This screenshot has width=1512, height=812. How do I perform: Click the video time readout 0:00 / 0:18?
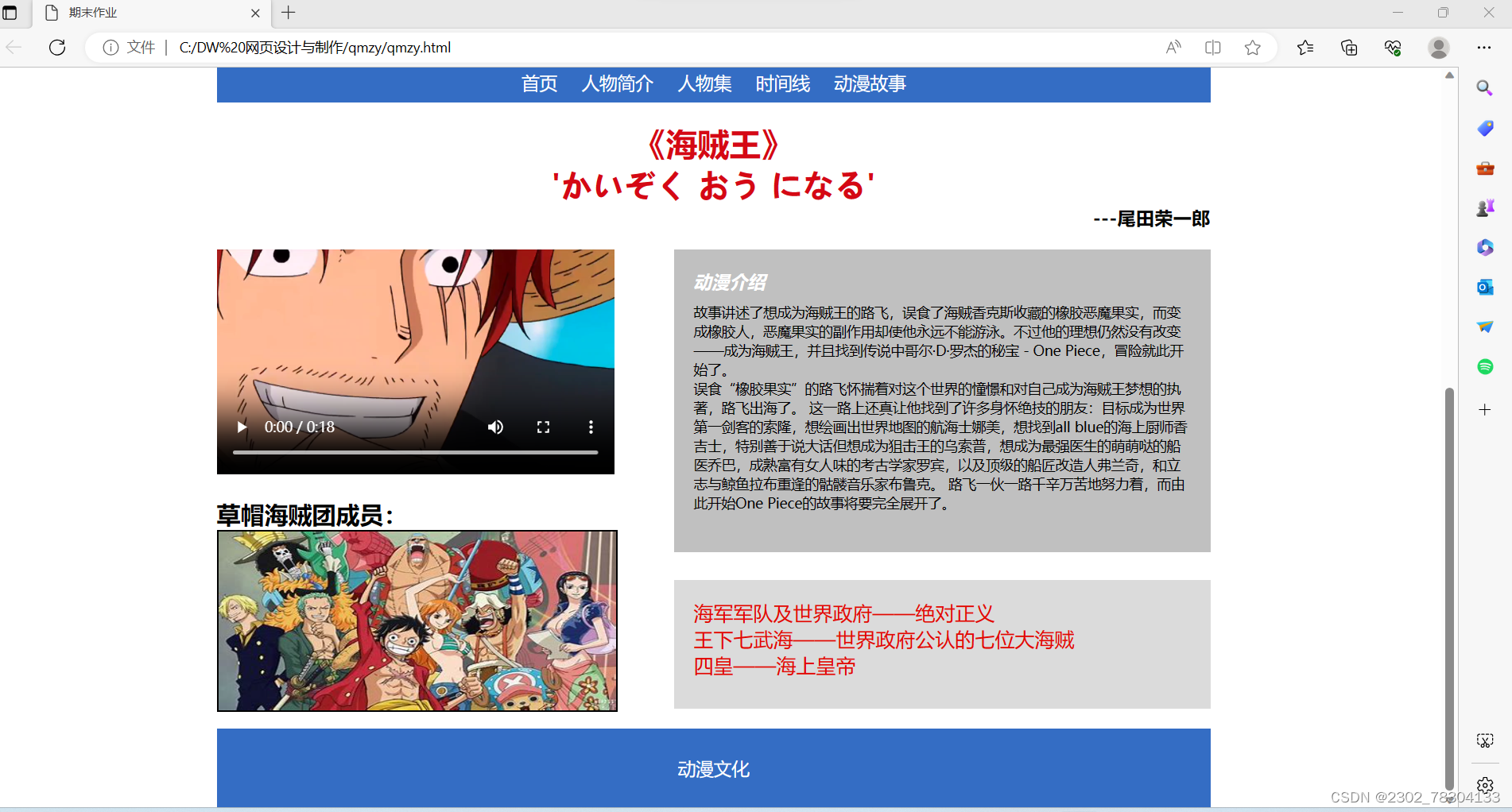click(299, 427)
